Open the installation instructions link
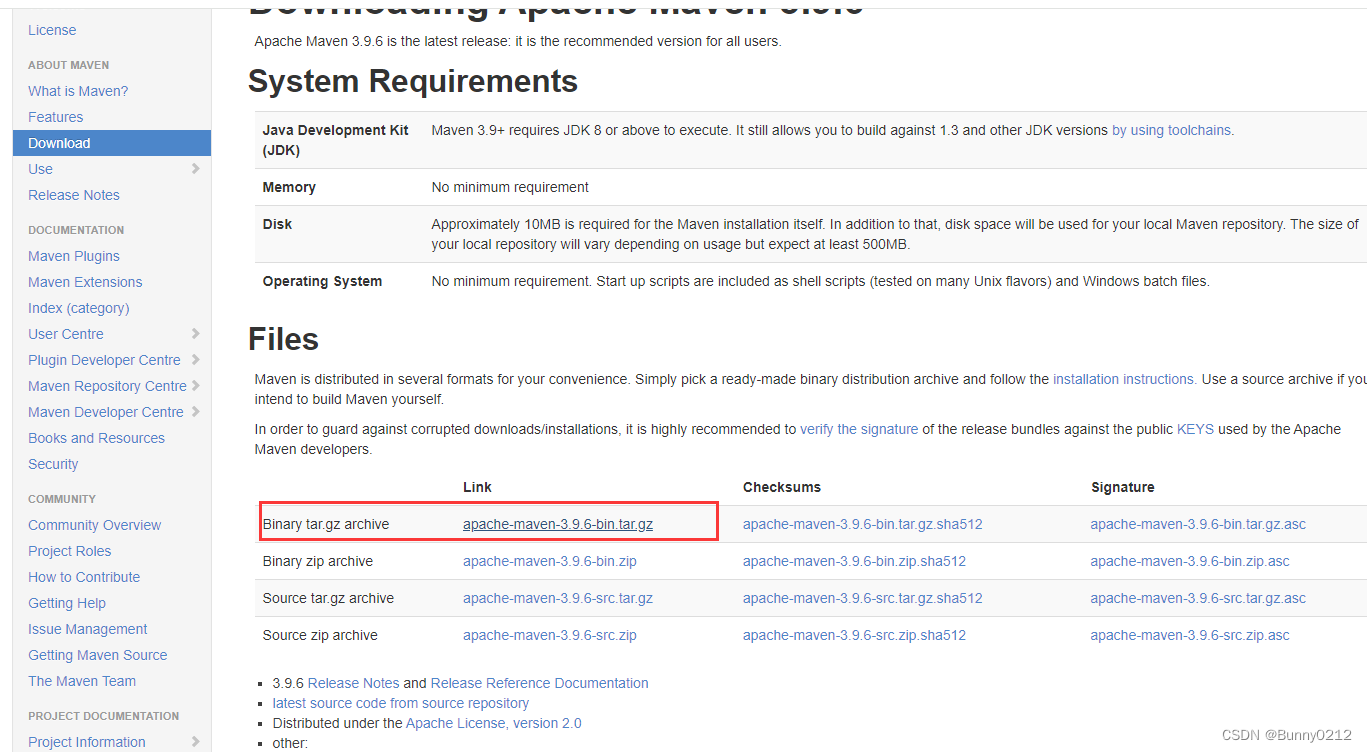This screenshot has width=1367, height=752. 1124,379
